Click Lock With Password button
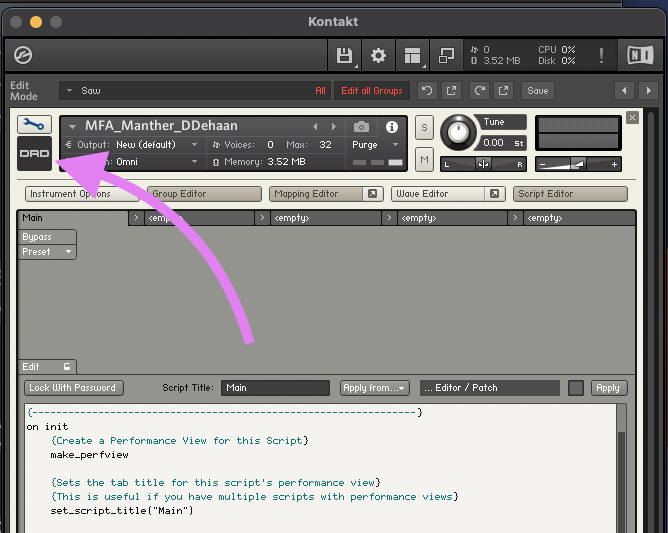The height and width of the screenshot is (533, 668). click(x=72, y=388)
